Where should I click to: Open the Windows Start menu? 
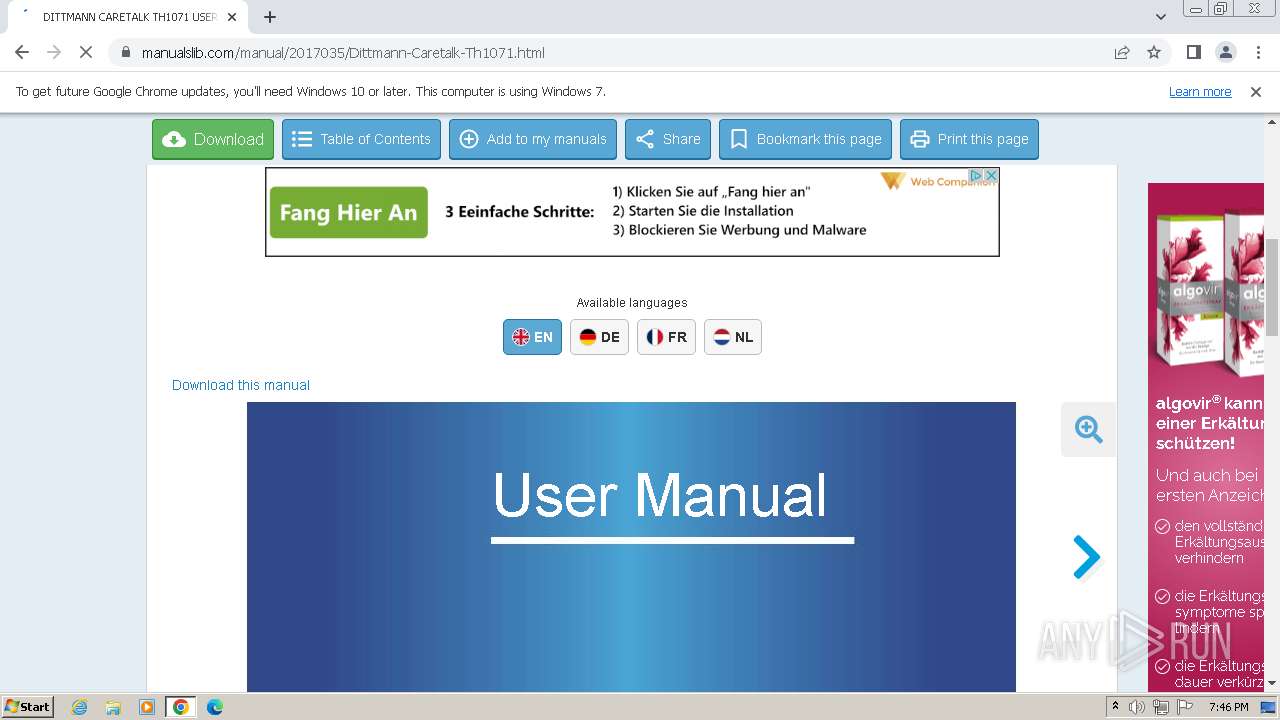click(x=27, y=707)
